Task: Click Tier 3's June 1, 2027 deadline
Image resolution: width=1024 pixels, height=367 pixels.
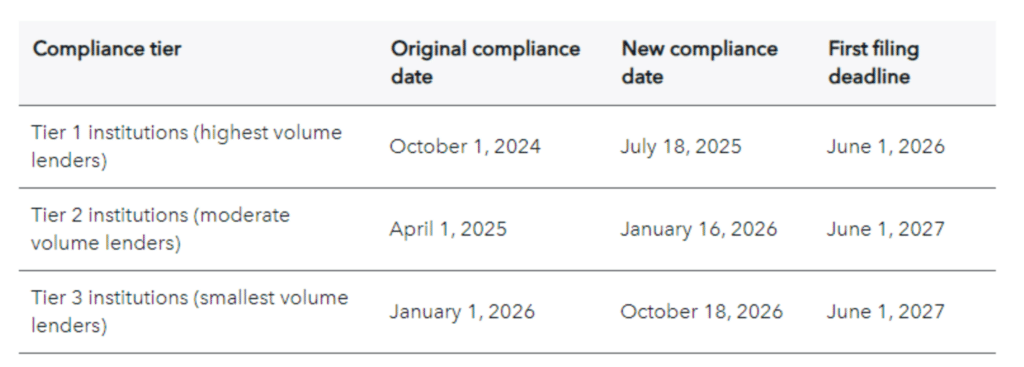Action: pos(886,311)
